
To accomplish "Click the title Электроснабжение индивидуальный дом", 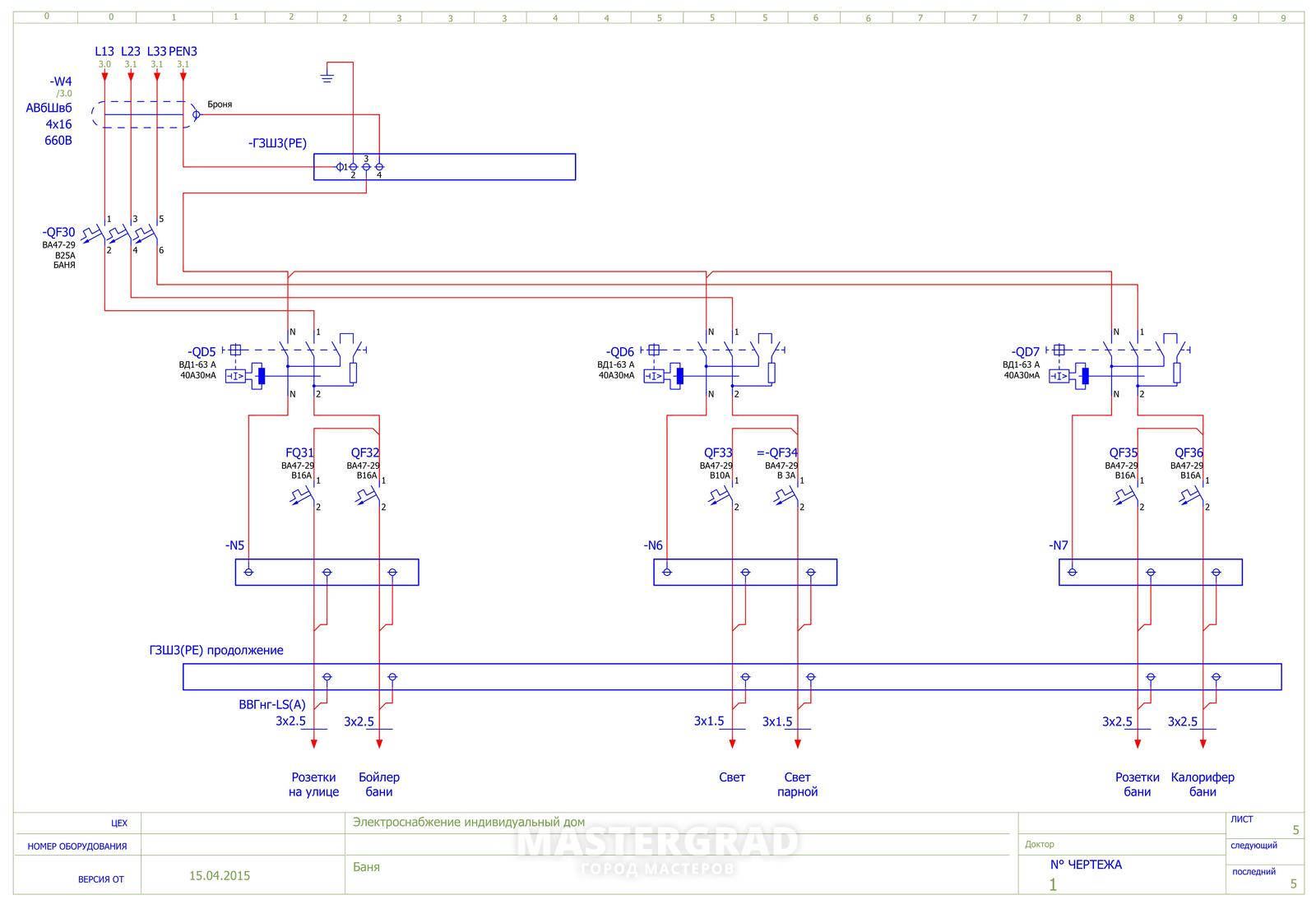I will (x=469, y=822).
